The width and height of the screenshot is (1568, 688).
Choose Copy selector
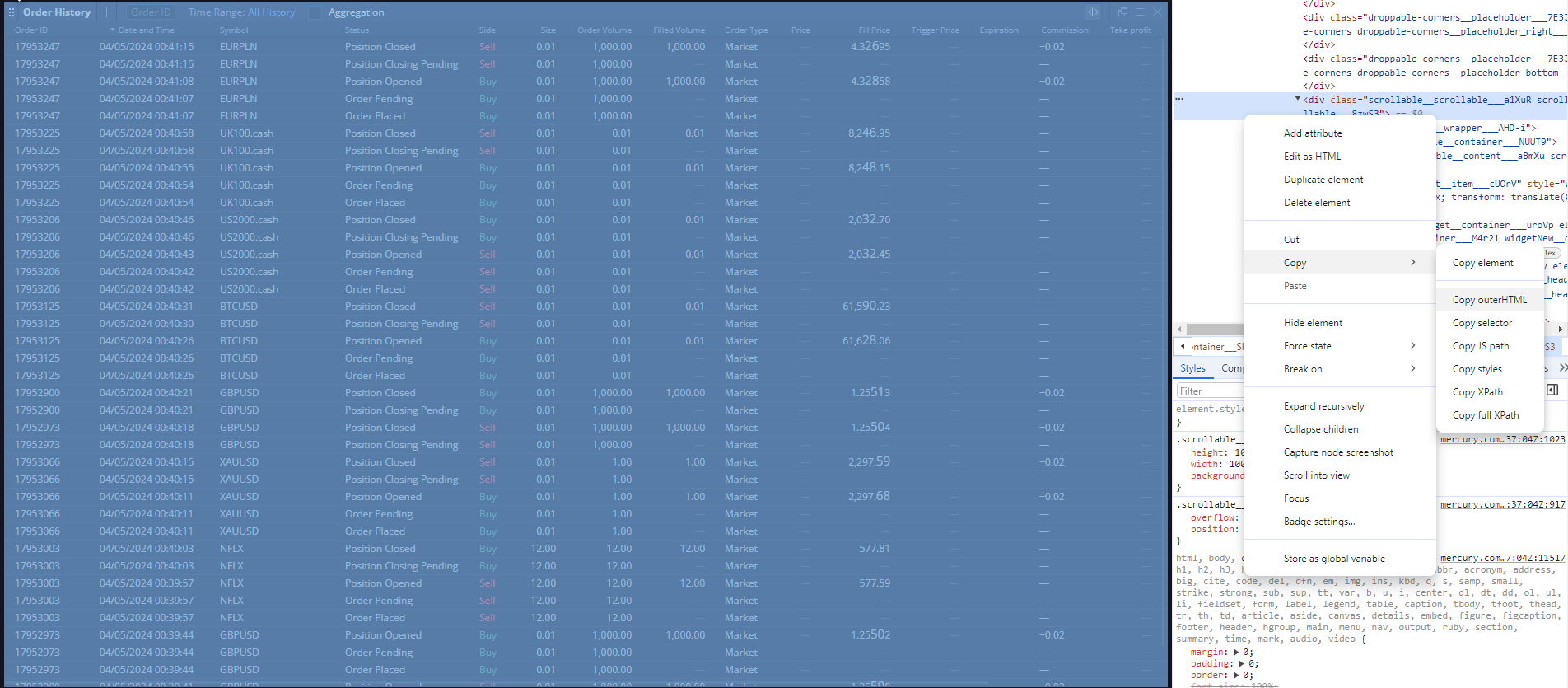point(1490,323)
